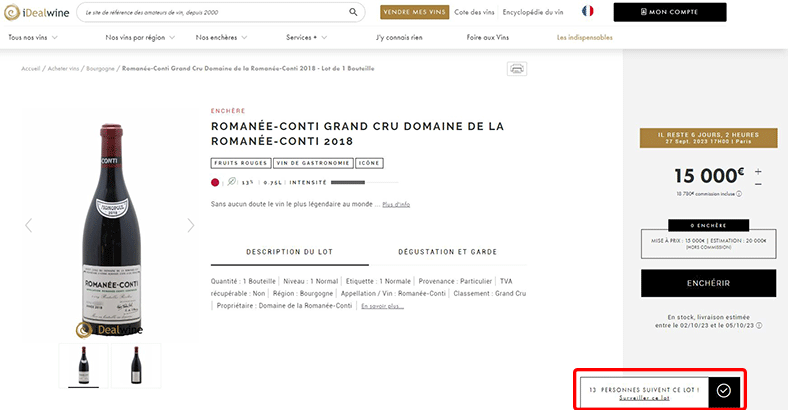This screenshot has height=410, width=788.
Task: Go to the Acheter vins breadcrumb
Action: [x=63, y=68]
